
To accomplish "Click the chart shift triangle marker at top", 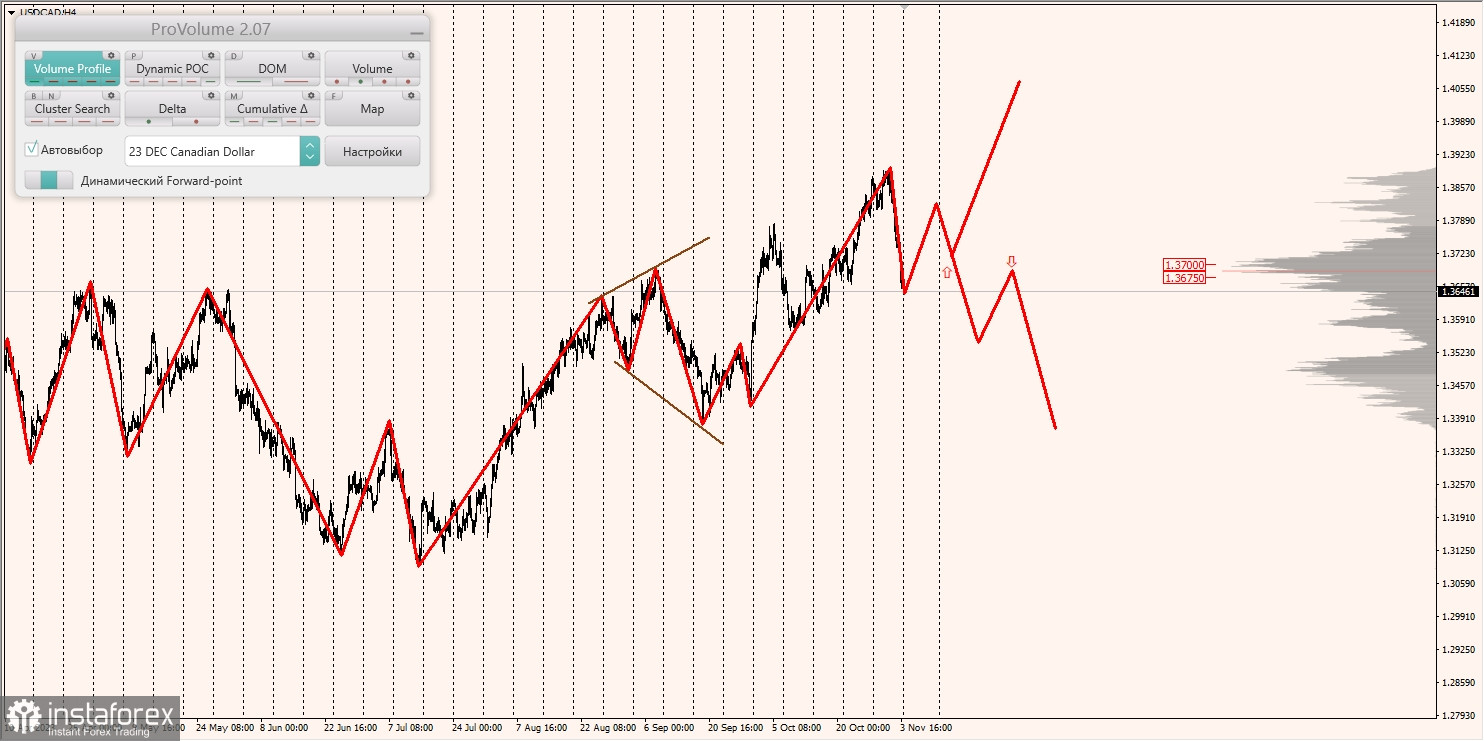I will [905, 7].
